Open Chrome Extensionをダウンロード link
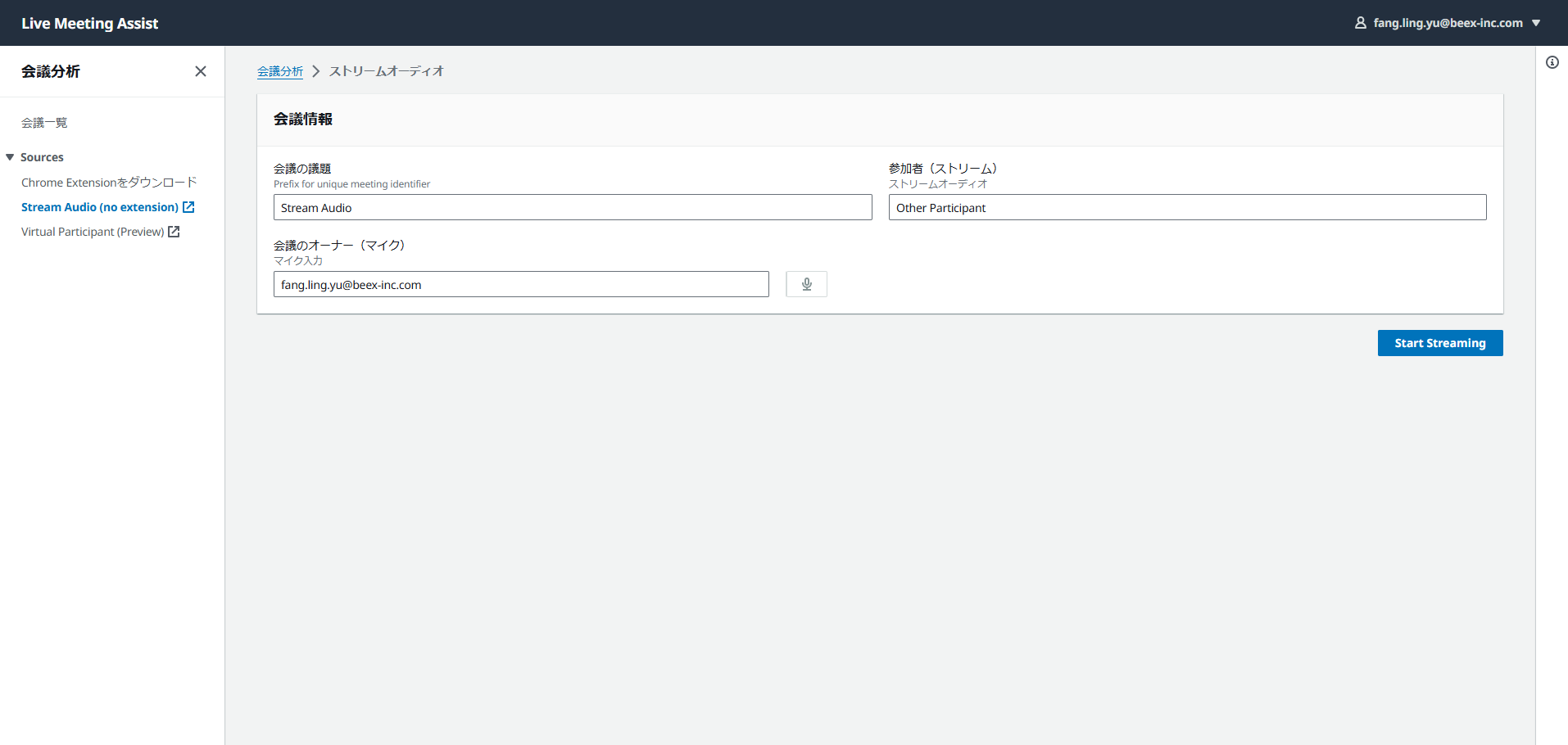The height and width of the screenshot is (745, 1568). click(109, 183)
